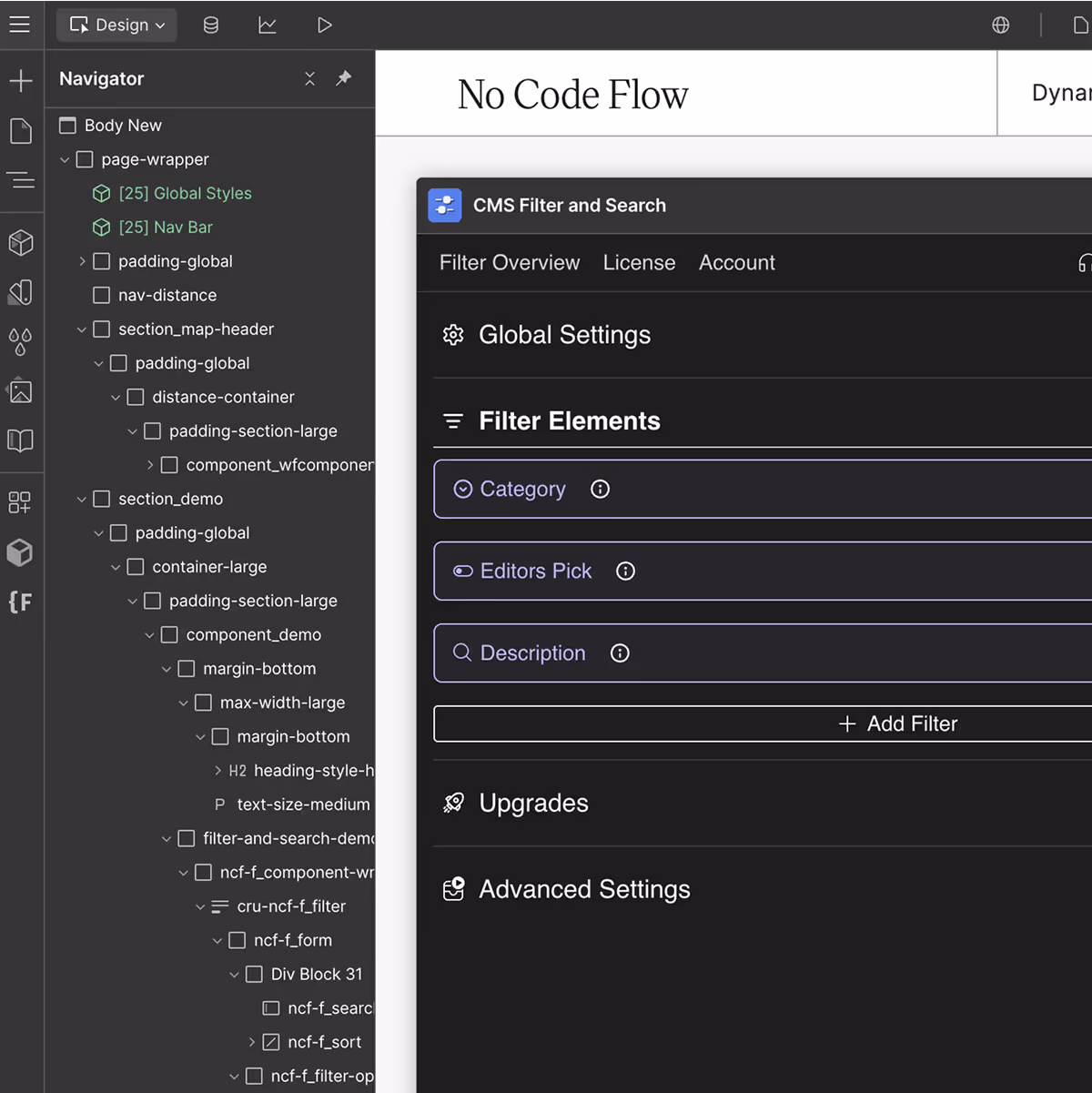Switch to License tab
Image resolution: width=1092 pixels, height=1093 pixels.
(640, 263)
